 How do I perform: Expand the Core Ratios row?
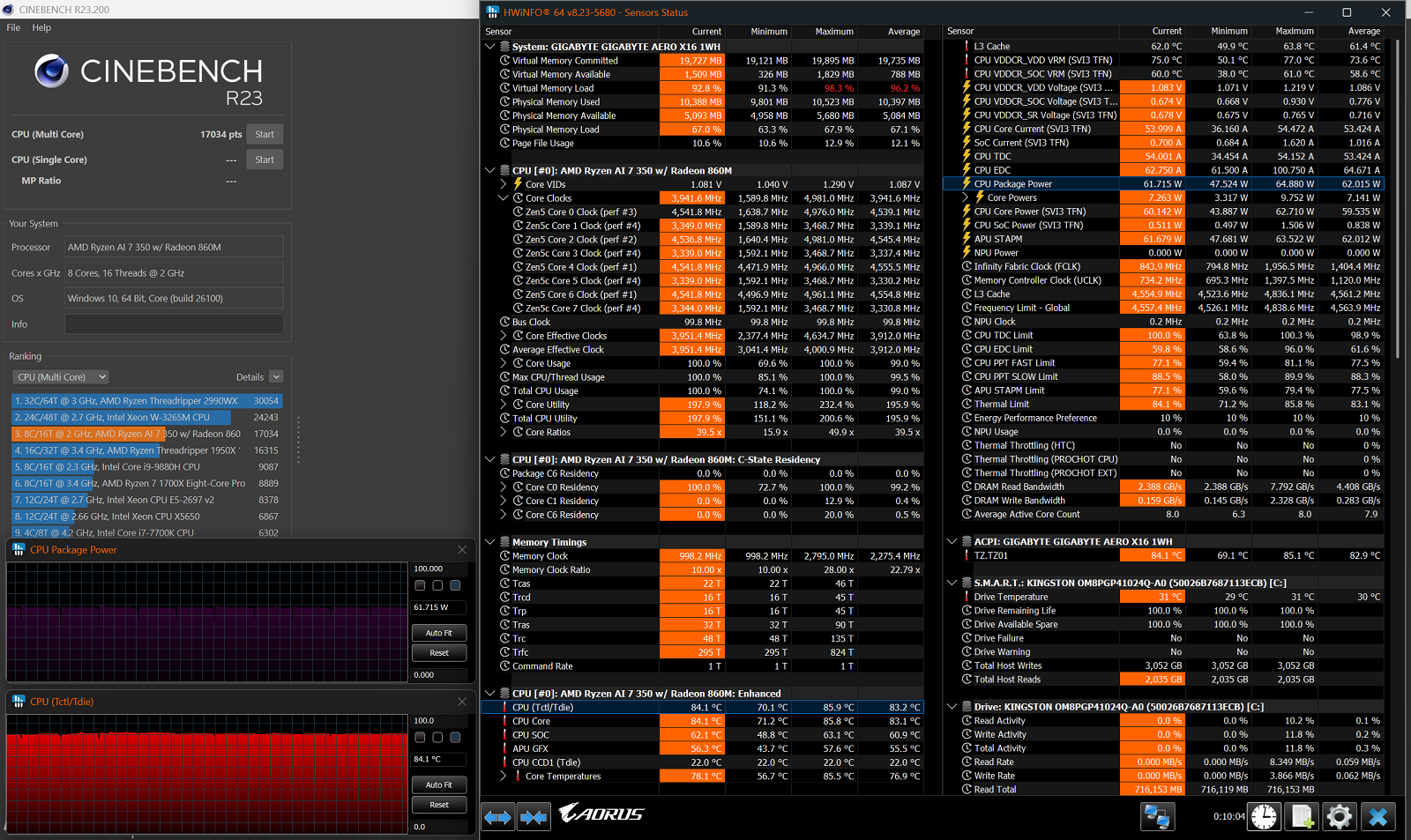point(504,433)
